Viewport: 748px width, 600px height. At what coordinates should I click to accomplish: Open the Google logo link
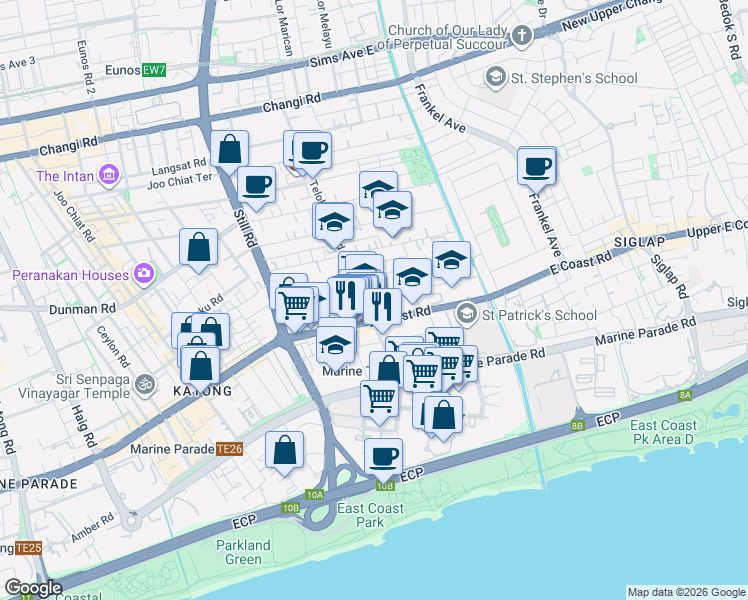point(33,588)
